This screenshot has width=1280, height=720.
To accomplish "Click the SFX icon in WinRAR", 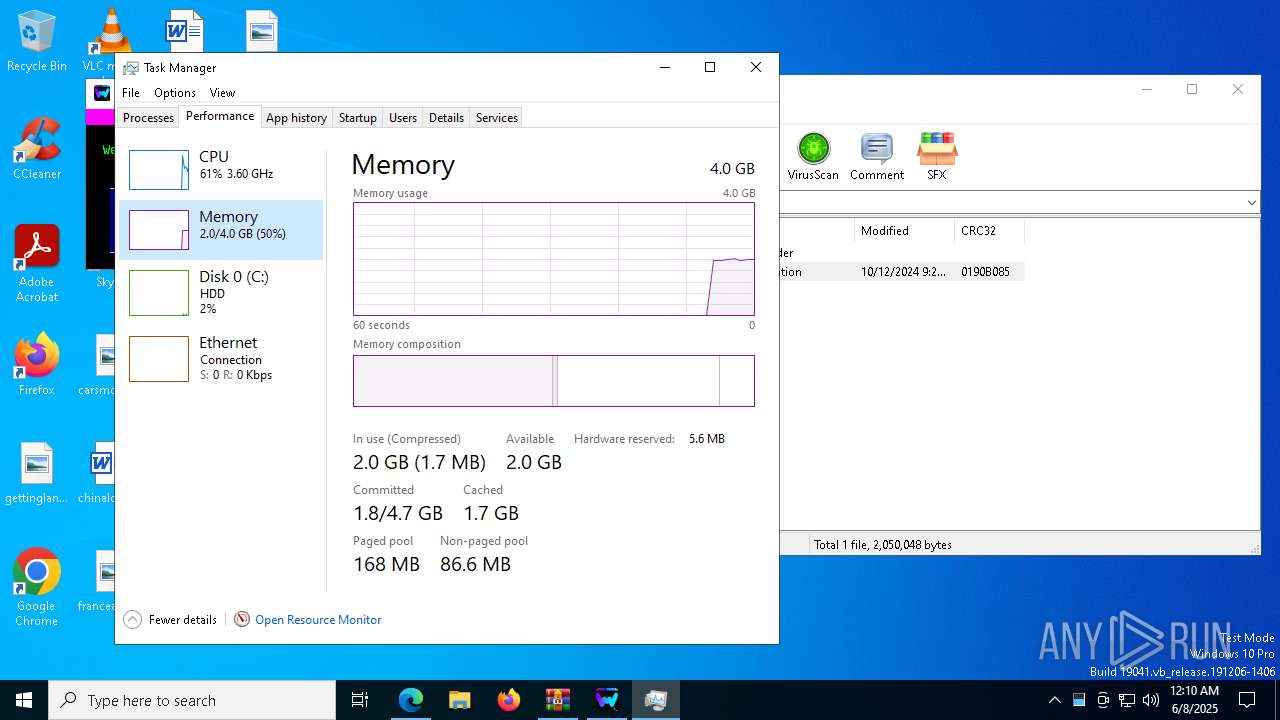I will coord(936,157).
